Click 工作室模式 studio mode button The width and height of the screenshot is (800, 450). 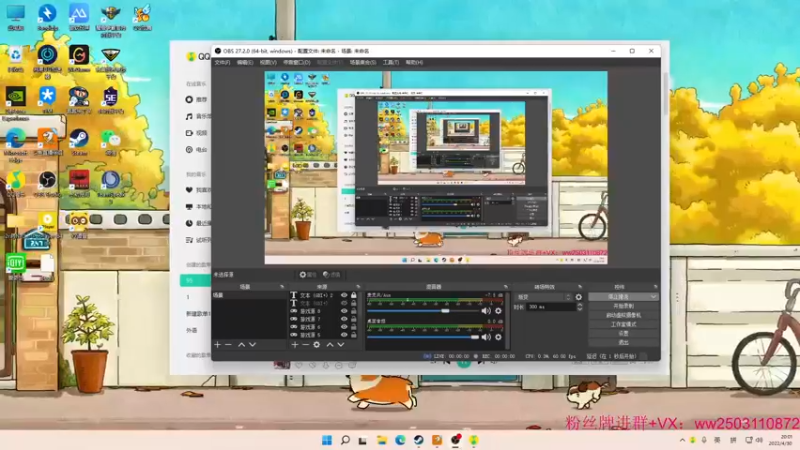coord(623,324)
